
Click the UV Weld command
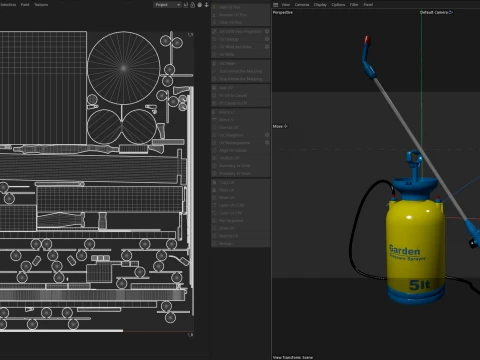click(240, 54)
